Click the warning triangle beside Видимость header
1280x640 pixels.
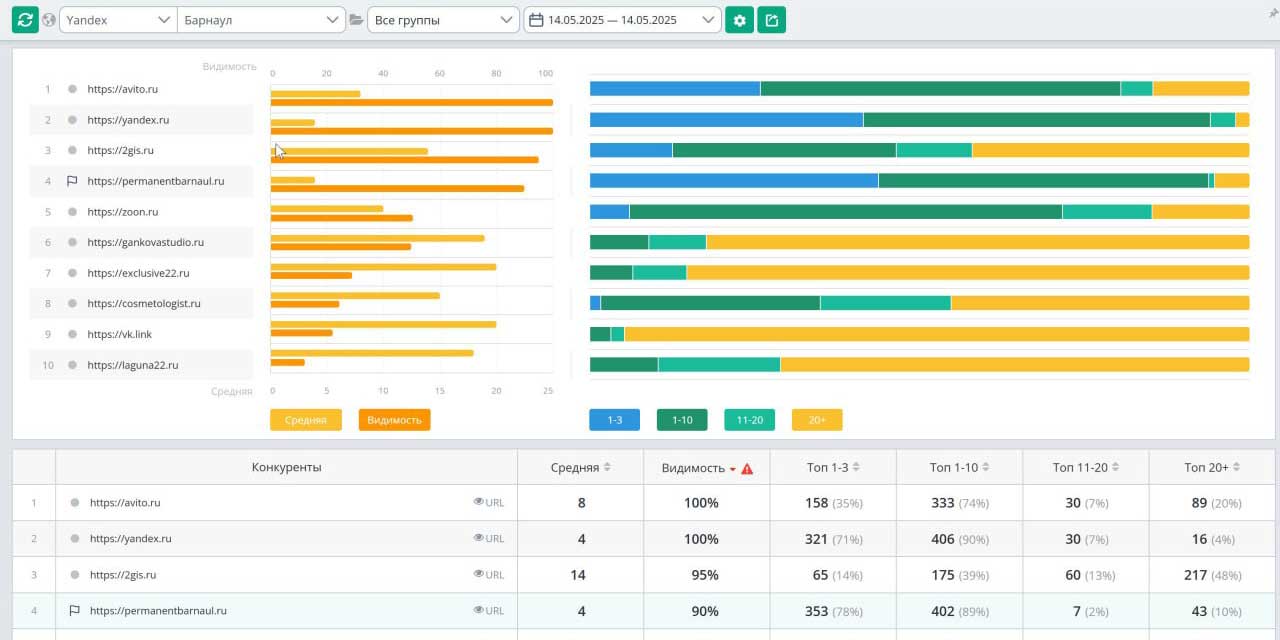[747, 468]
